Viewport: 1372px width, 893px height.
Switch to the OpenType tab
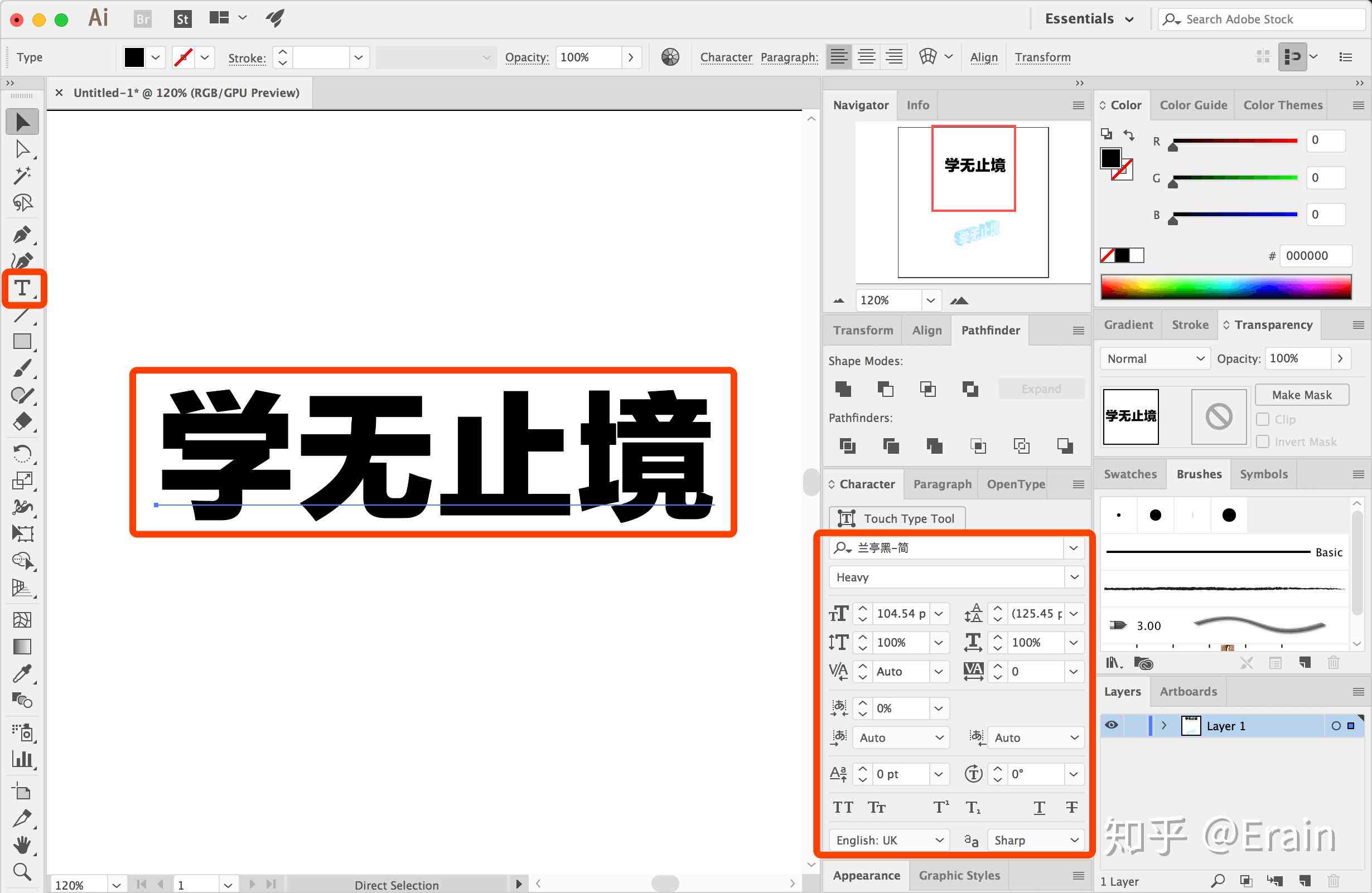(x=1015, y=485)
